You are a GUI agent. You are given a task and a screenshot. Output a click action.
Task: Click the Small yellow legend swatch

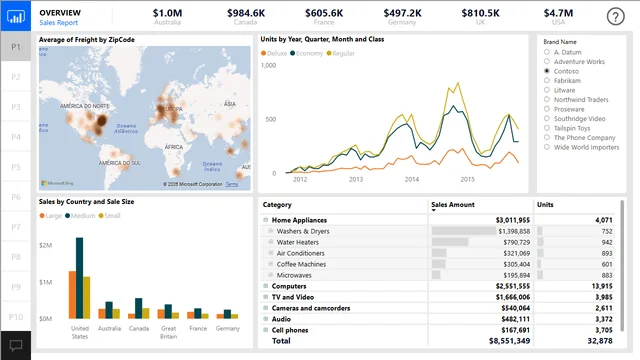pos(101,216)
